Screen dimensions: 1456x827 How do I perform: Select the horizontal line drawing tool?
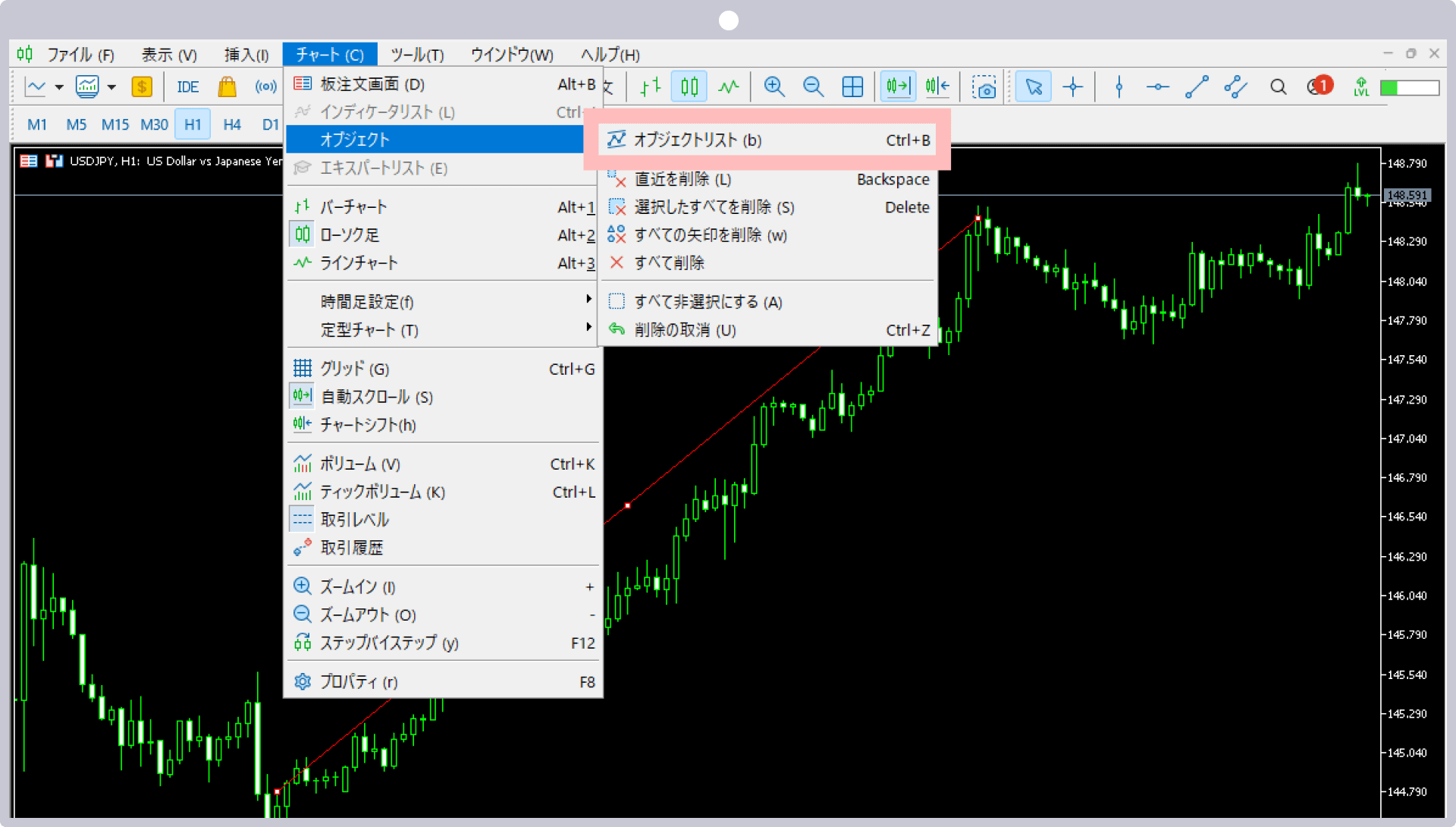click(x=1158, y=86)
